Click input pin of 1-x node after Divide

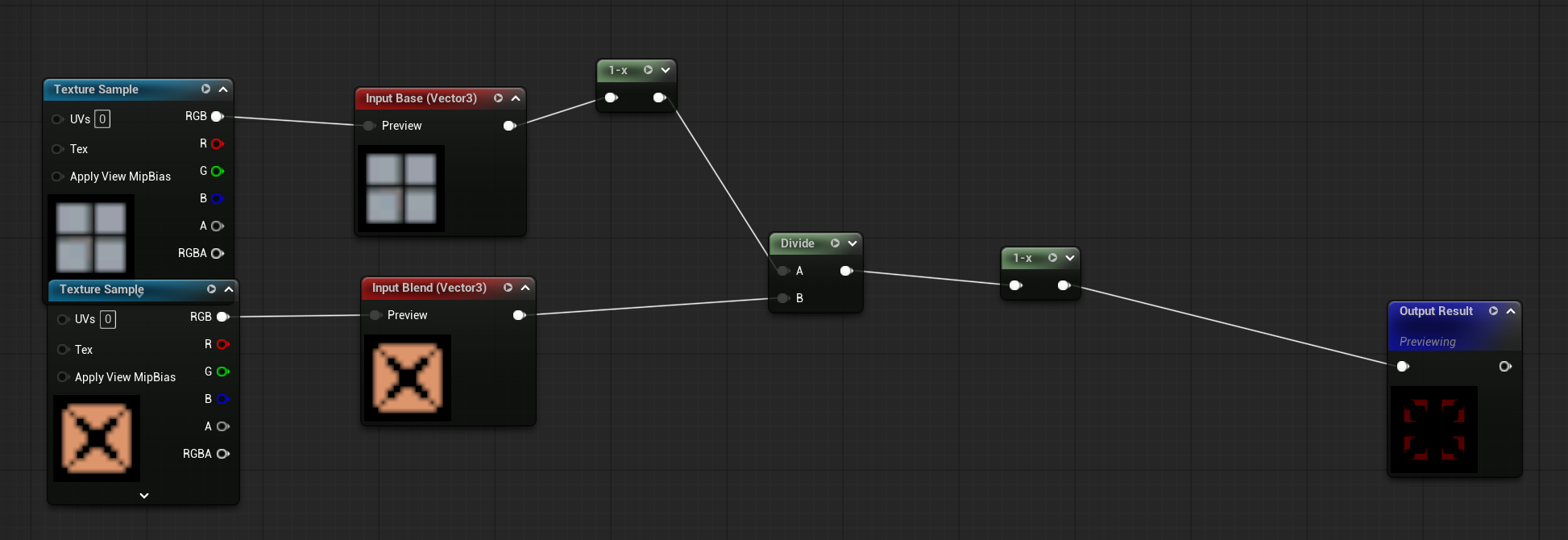[1016, 285]
